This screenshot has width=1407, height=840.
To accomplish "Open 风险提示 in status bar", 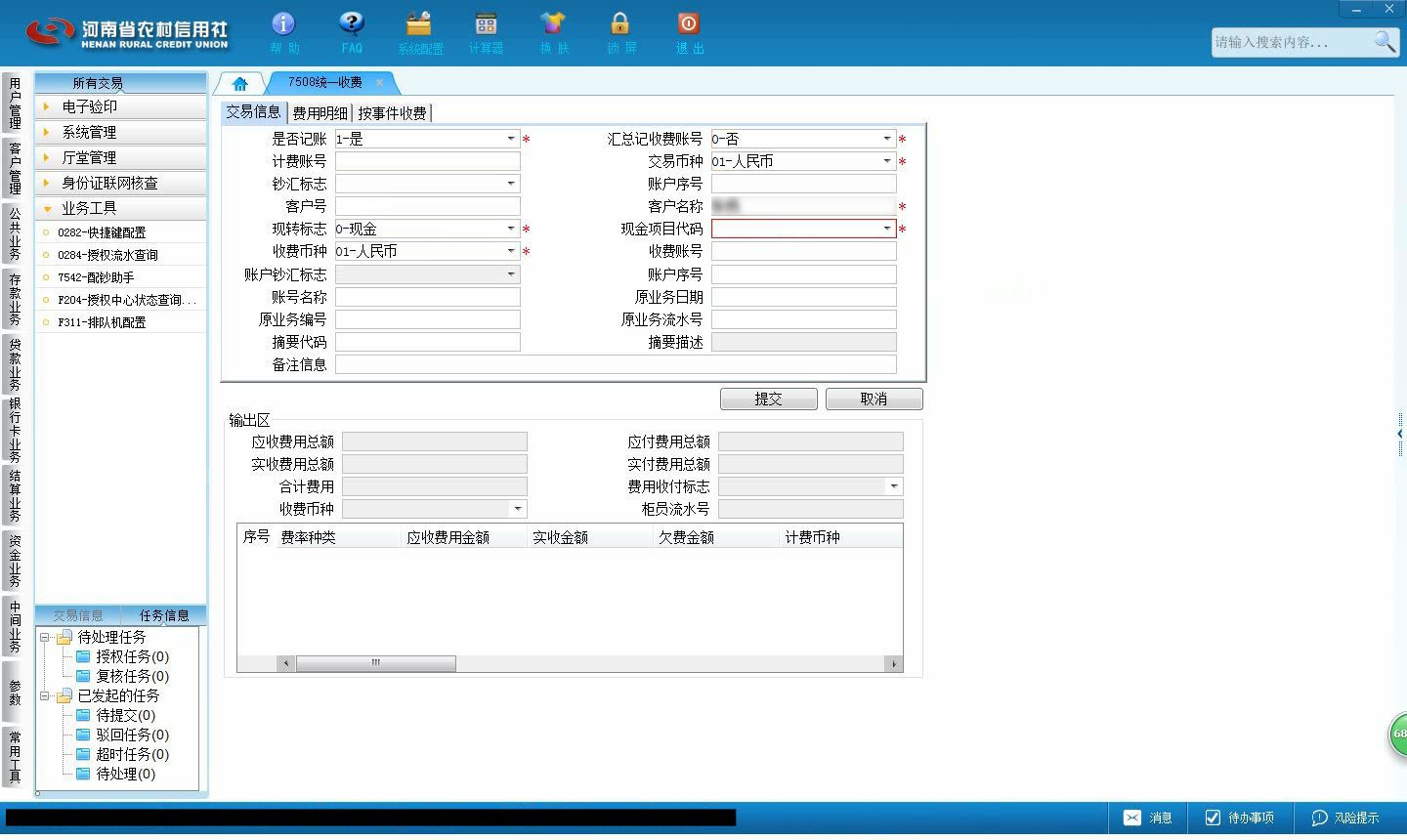I will 1345,818.
